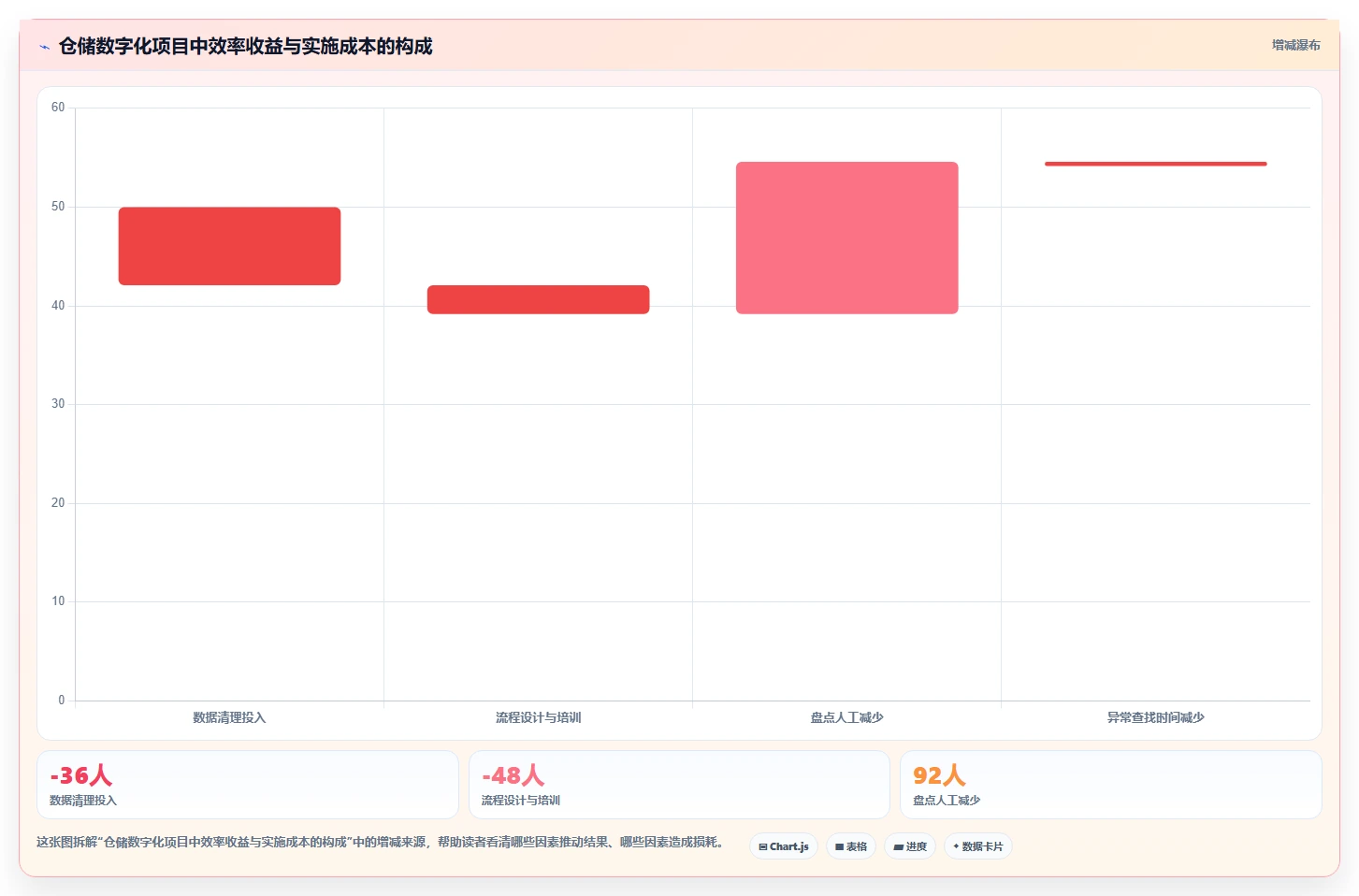The image size is (1359, 896).
Task: Click the thin 异常查找时间减少 bar
Action: click(x=1155, y=164)
